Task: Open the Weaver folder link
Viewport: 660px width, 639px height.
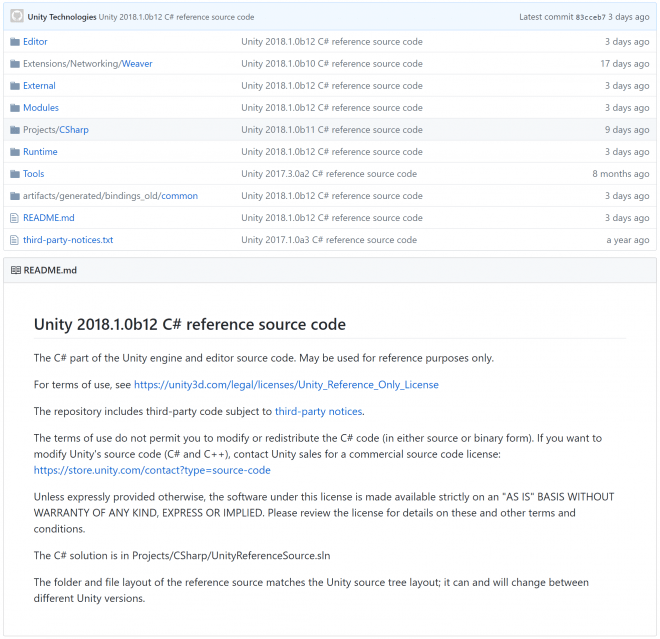Action: point(137,64)
